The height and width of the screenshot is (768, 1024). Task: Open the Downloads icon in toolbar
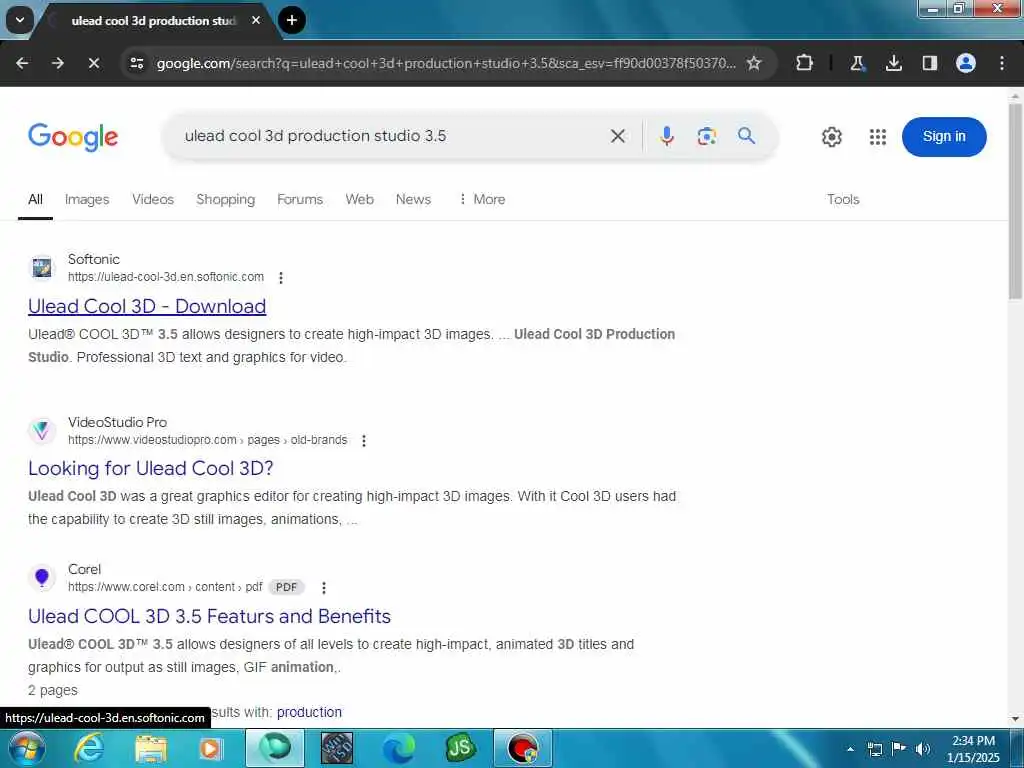point(894,63)
